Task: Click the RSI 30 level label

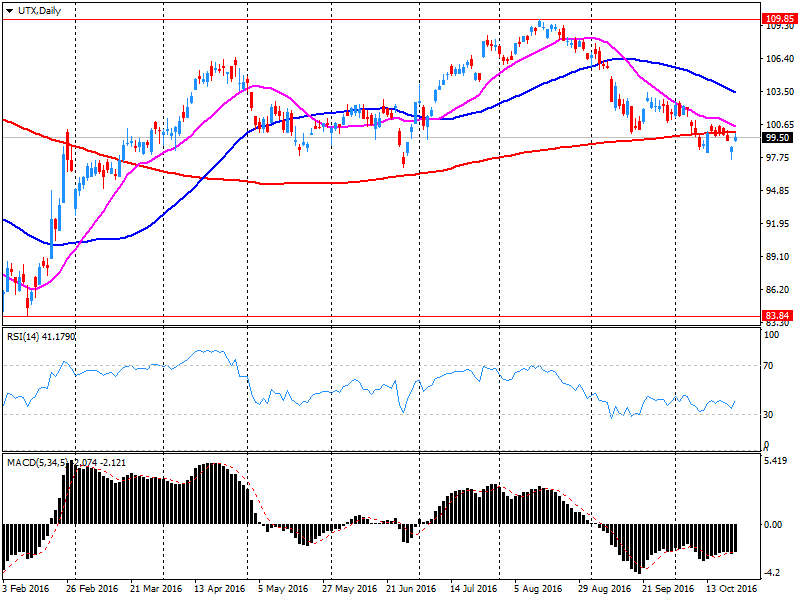Action: tap(768, 415)
